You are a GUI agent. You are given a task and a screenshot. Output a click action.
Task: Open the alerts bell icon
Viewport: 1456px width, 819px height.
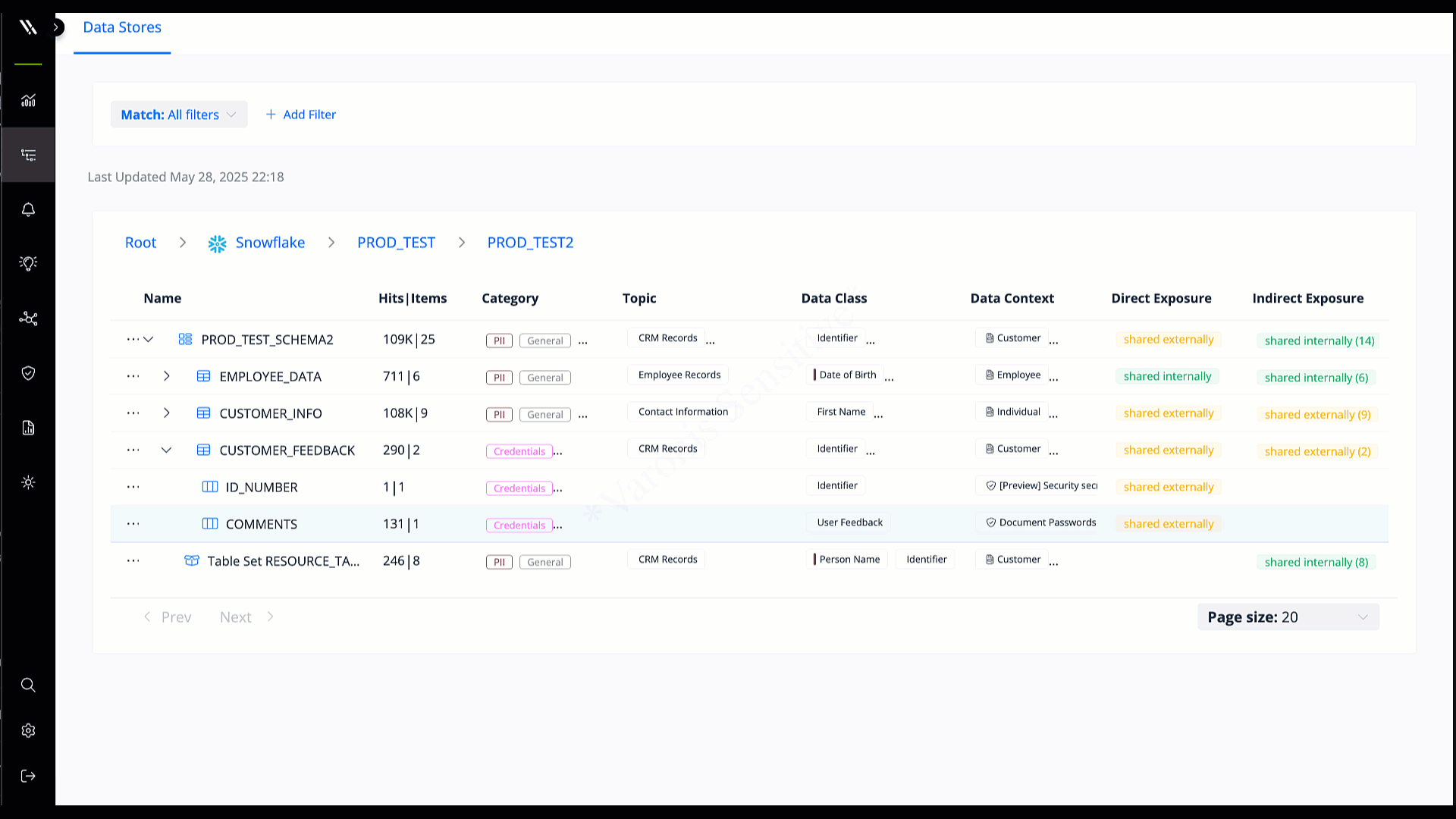click(x=28, y=209)
